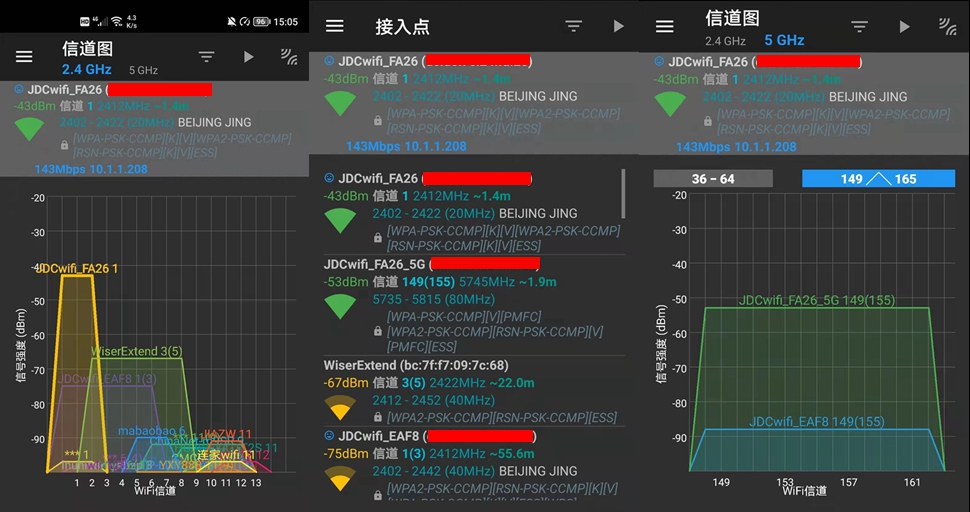Tap play scan icon in 2.4 GHz channel graph screen

(x=249, y=57)
